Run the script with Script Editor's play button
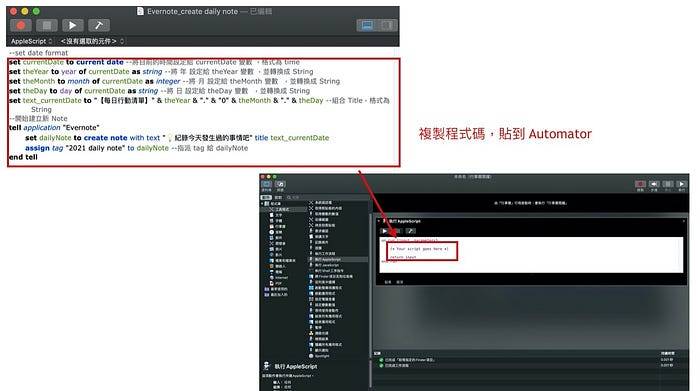 point(72,25)
